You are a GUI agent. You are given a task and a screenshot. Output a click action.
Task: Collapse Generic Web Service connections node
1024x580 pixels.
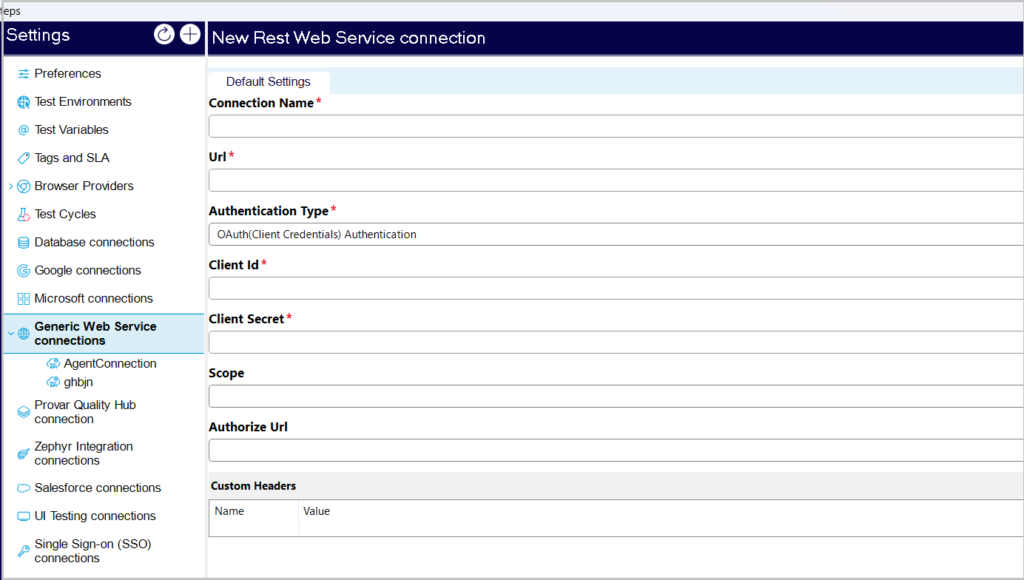[x=10, y=334]
